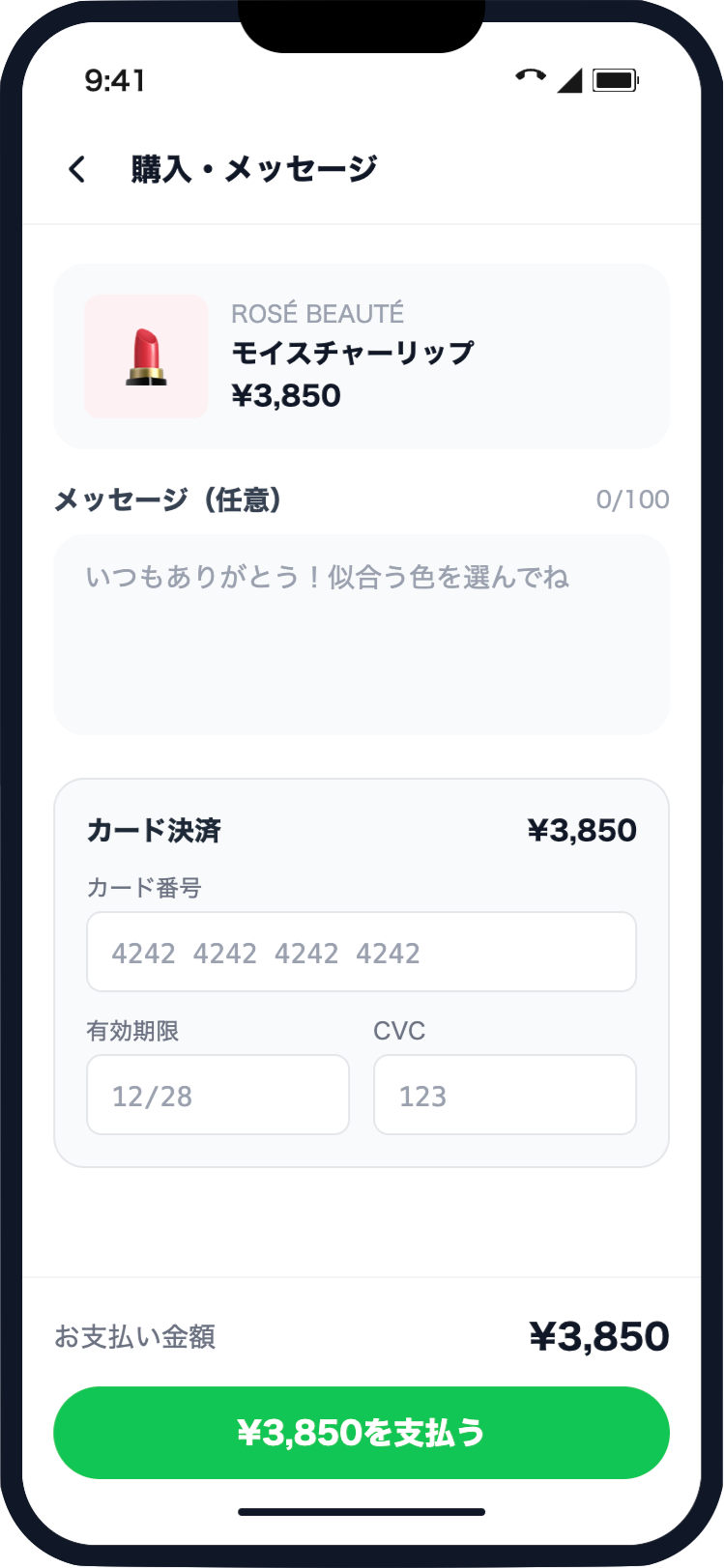Tap the lipstick product thumbnail
The height and width of the screenshot is (1568, 724).
tap(146, 356)
